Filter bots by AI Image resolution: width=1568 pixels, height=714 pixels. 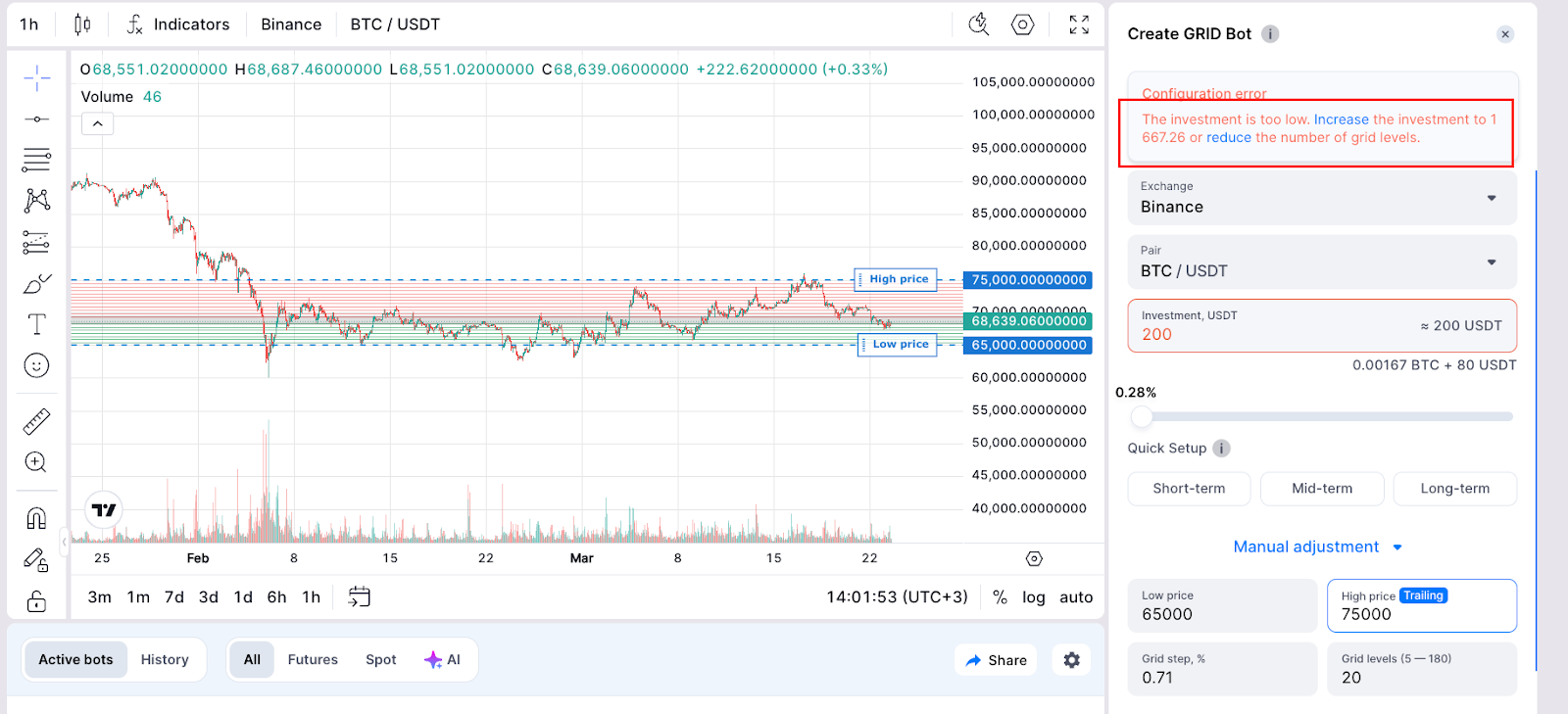coord(443,659)
